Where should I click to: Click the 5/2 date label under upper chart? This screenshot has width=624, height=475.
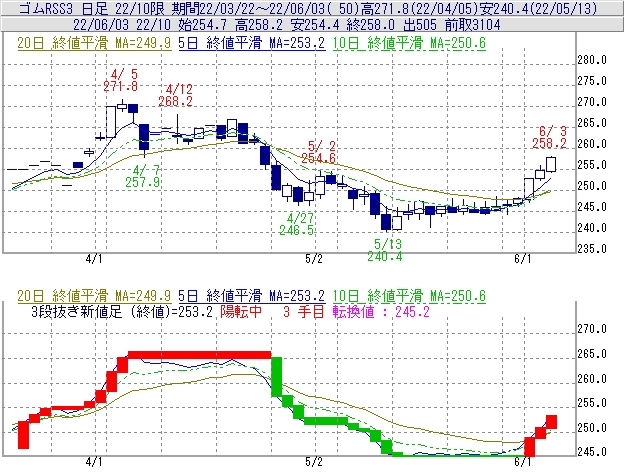(314, 259)
